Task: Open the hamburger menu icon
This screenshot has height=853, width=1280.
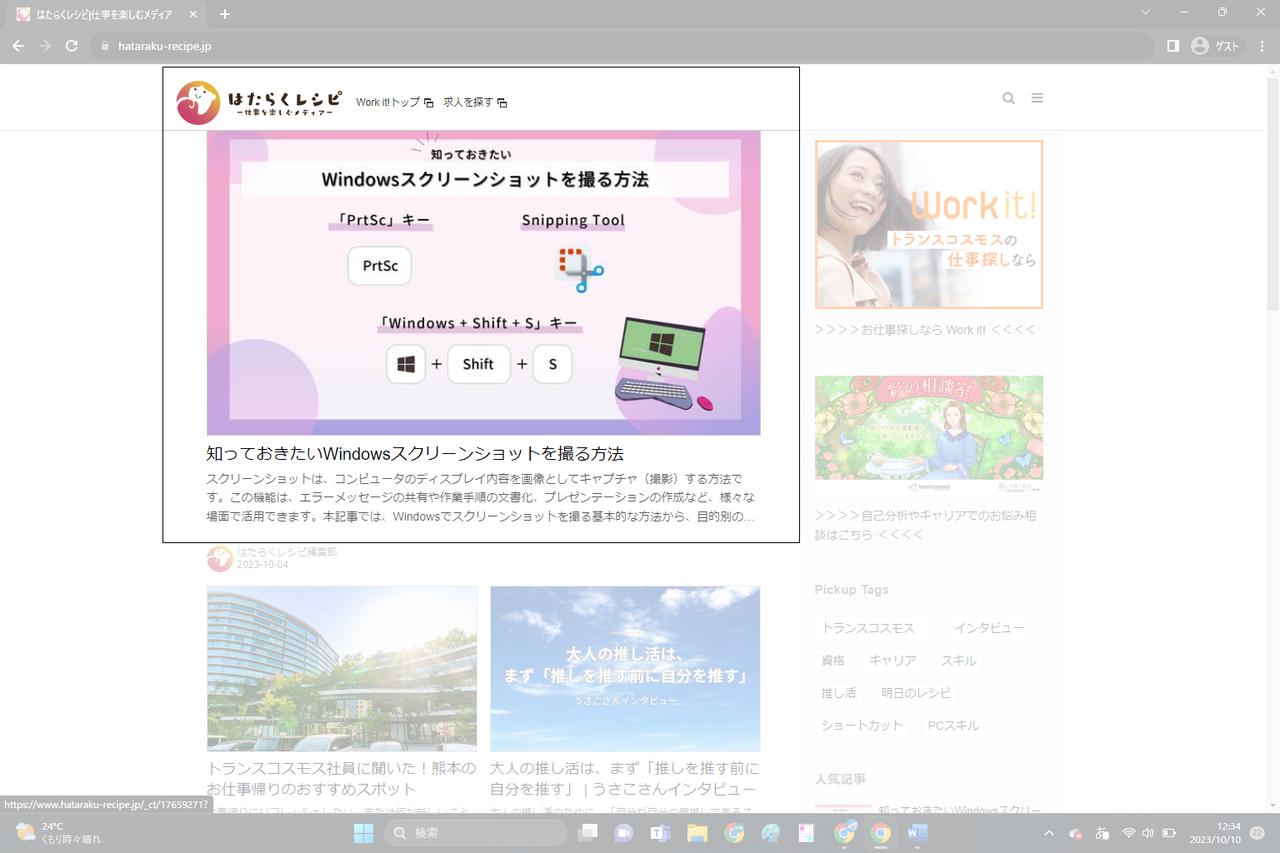Action: [x=1037, y=98]
